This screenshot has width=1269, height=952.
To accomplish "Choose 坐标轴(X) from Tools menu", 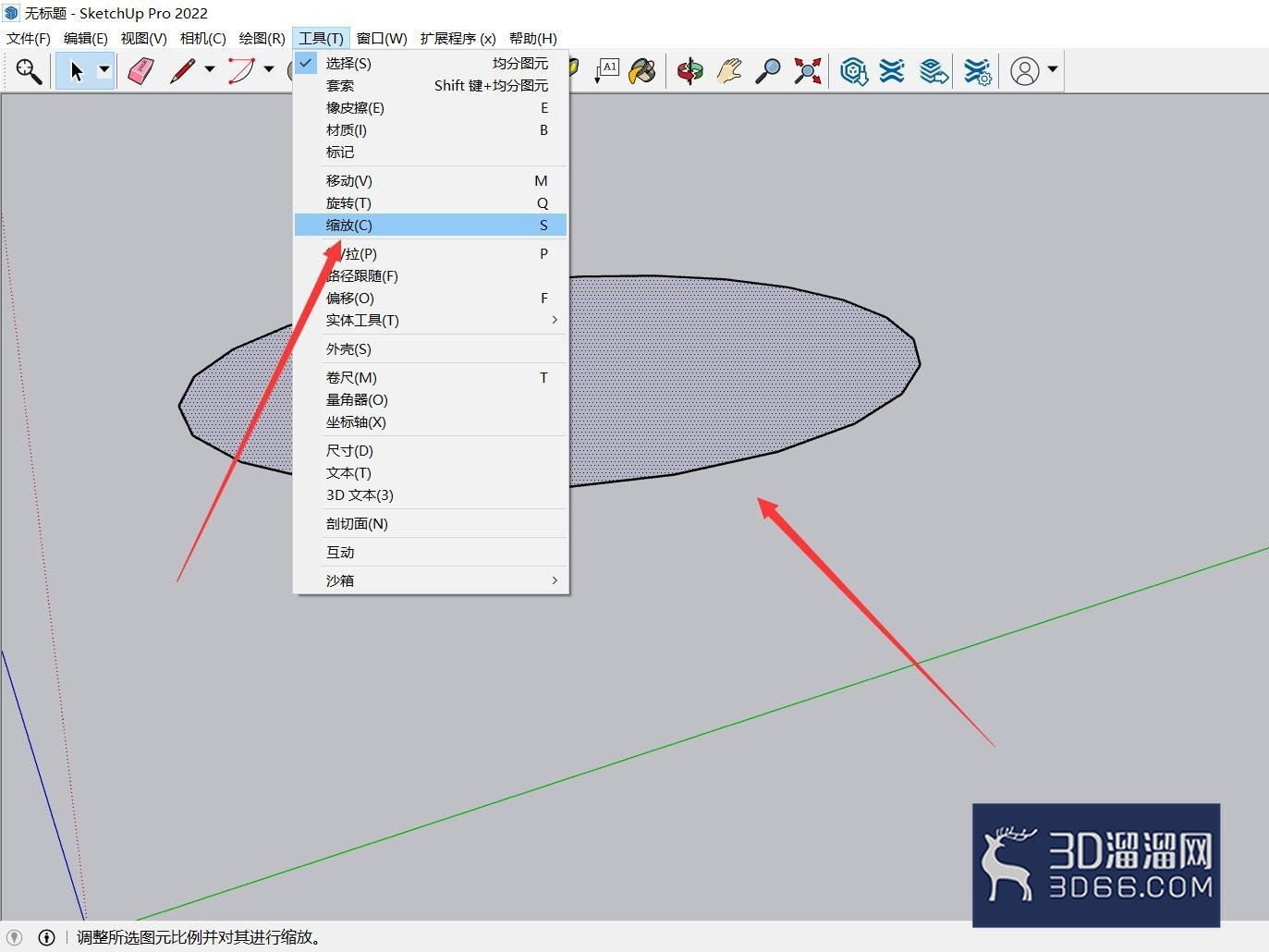I will pyautogui.click(x=431, y=421).
